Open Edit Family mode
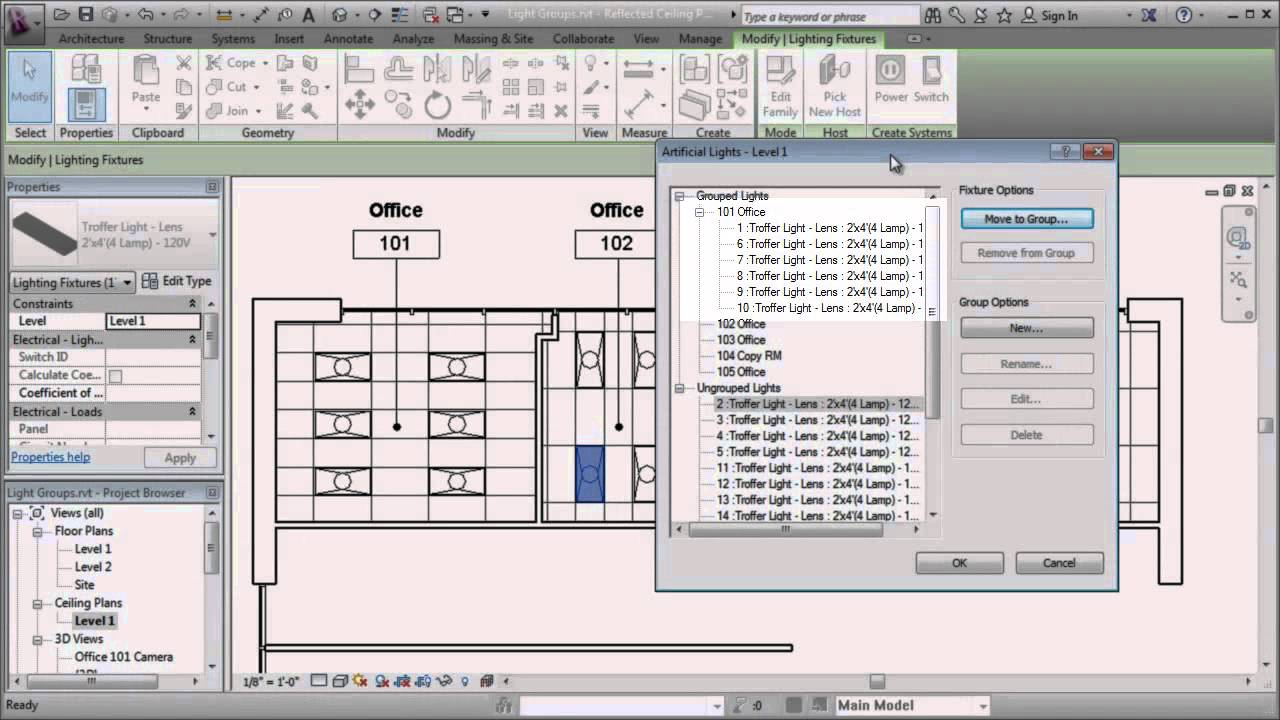 [779, 85]
